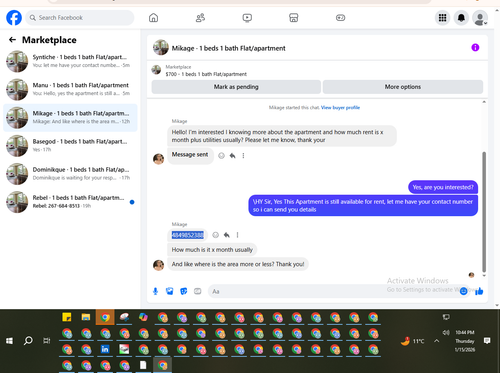The image size is (500, 373).
Task: Click the Mikage conversation header title
Action: point(229,48)
